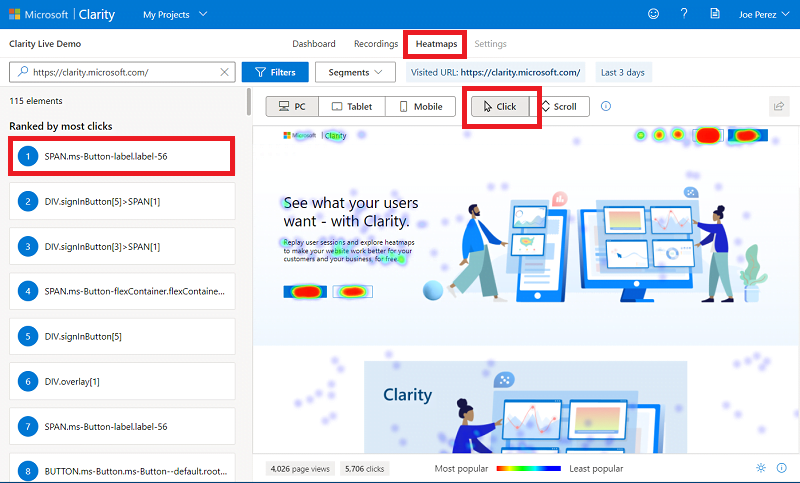Screen dimensions: 800x483
Task: Open the My Projects dropdown
Action: (x=175, y=14)
